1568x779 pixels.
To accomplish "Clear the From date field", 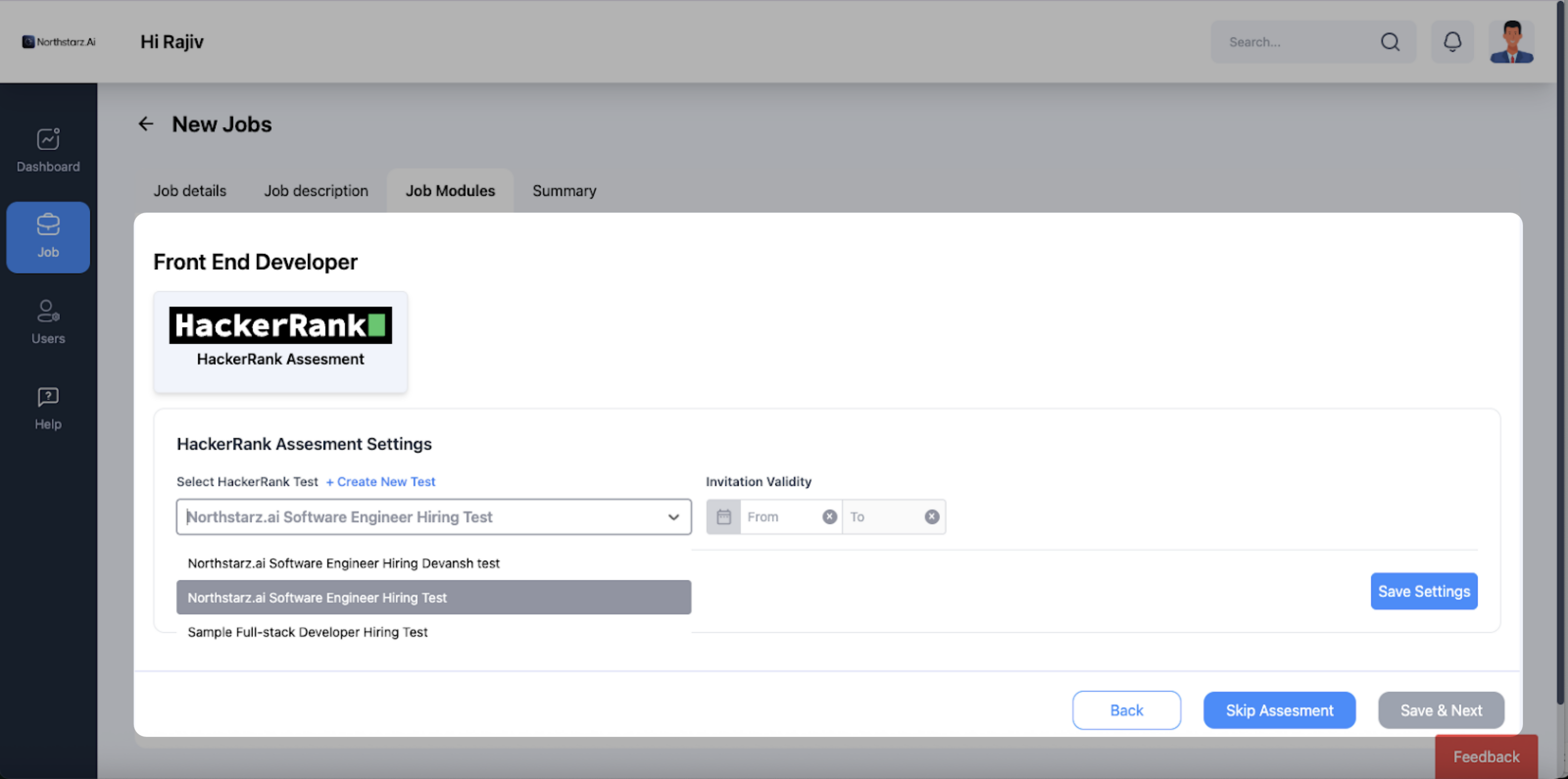I will coord(829,517).
